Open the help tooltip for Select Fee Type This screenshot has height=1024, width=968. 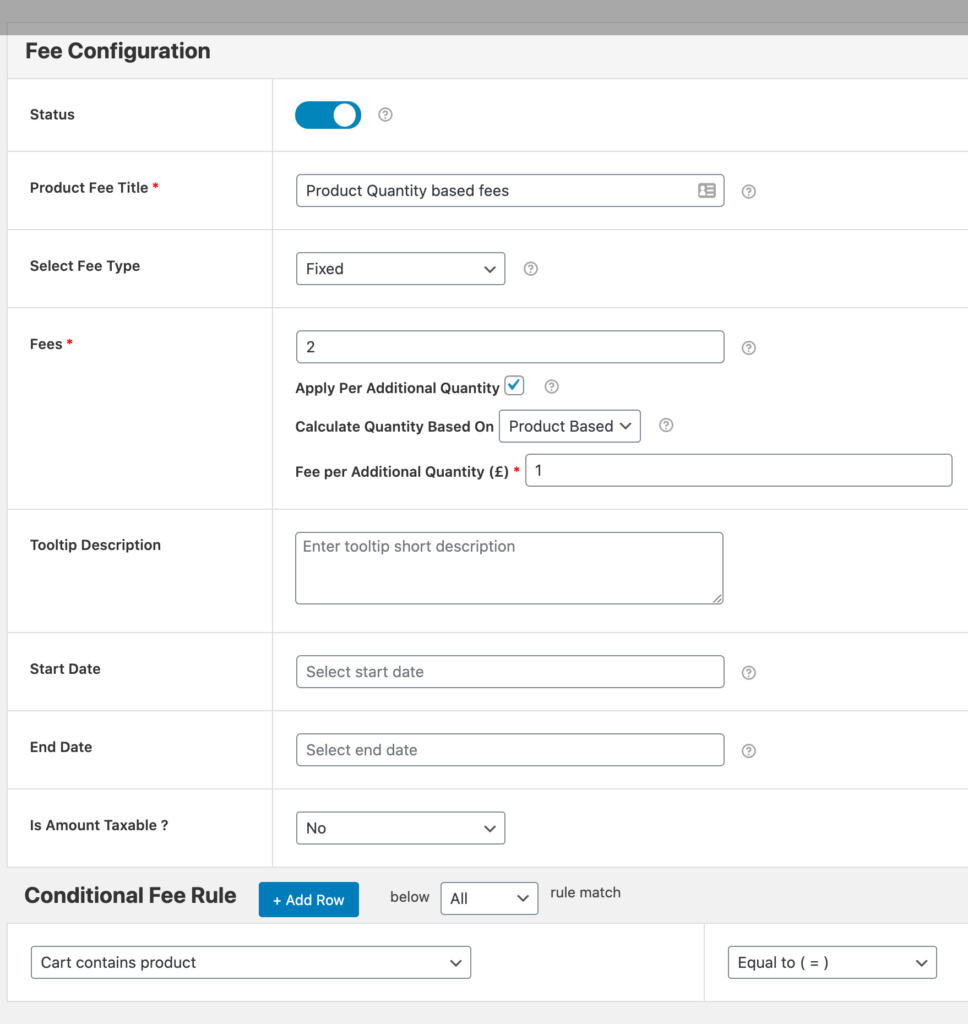tap(530, 268)
